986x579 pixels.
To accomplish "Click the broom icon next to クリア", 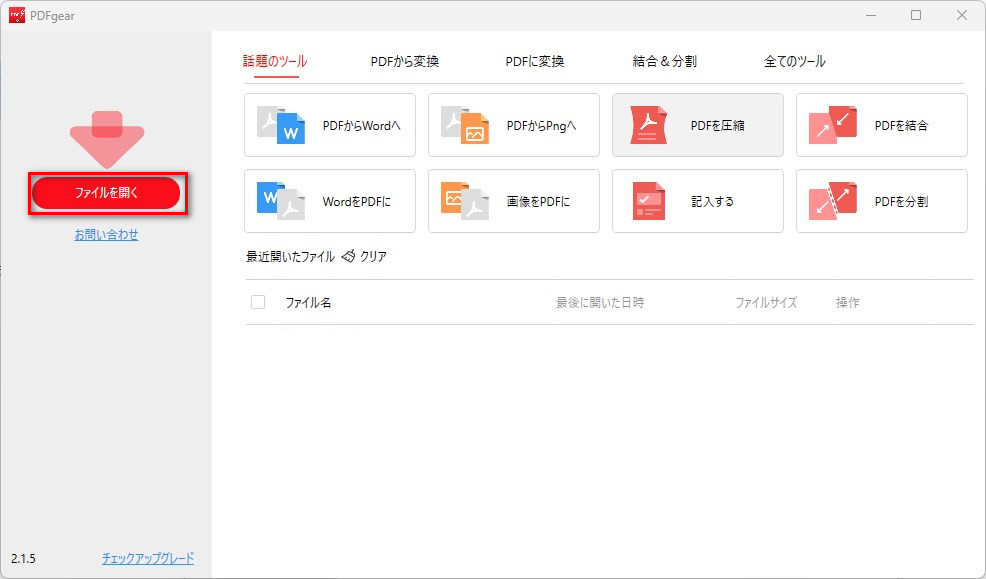I will click(349, 256).
